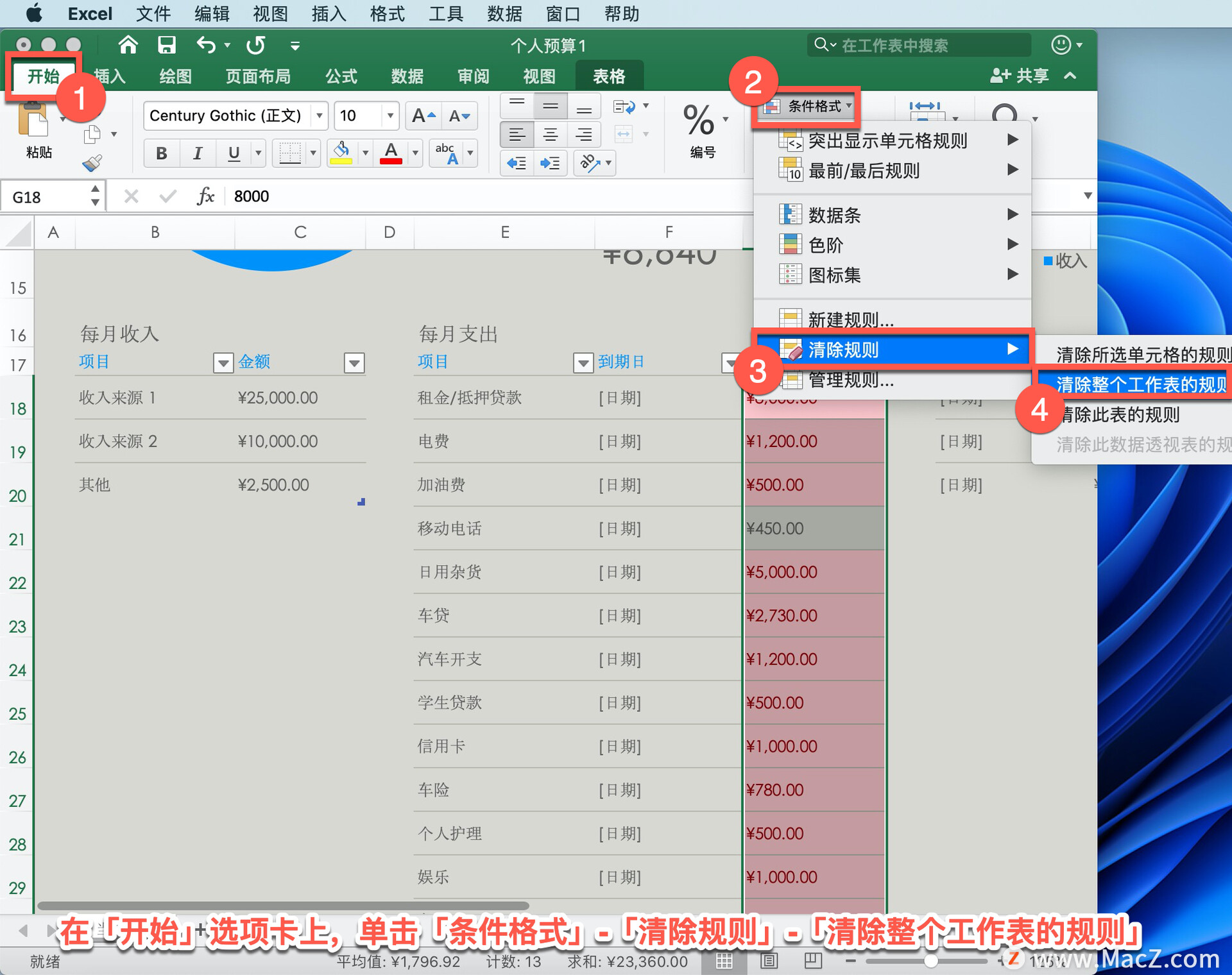The image size is (1232, 975).
Task: Open the font size dropdown
Action: (x=390, y=116)
